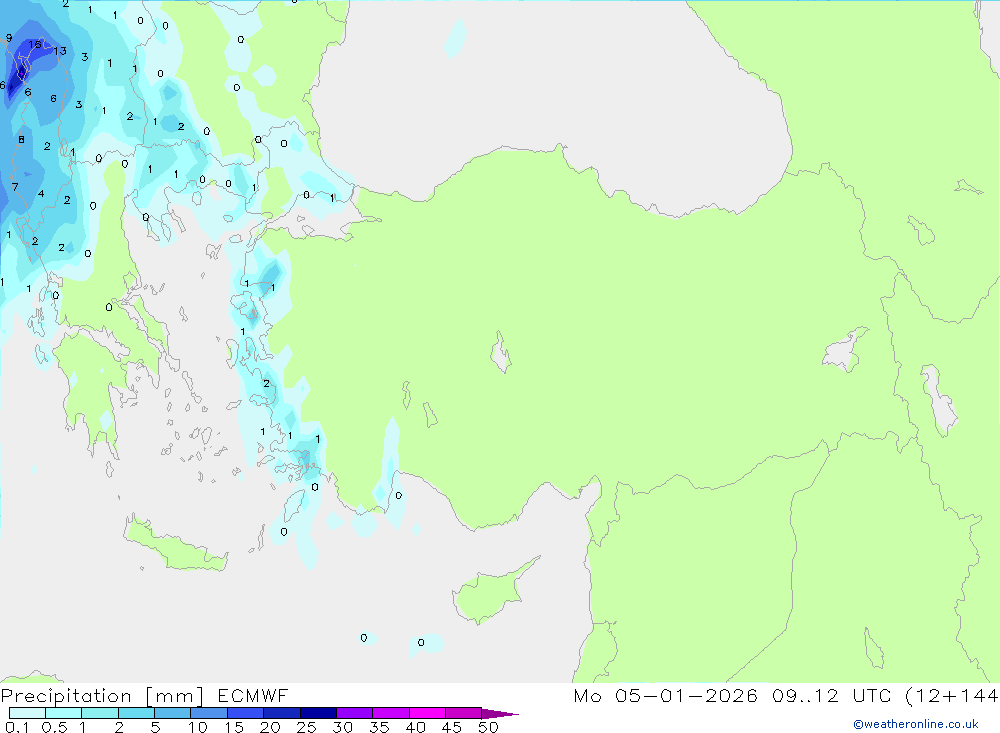Click the 0.1–0.5 mm palest legend swatch

(x=27, y=713)
